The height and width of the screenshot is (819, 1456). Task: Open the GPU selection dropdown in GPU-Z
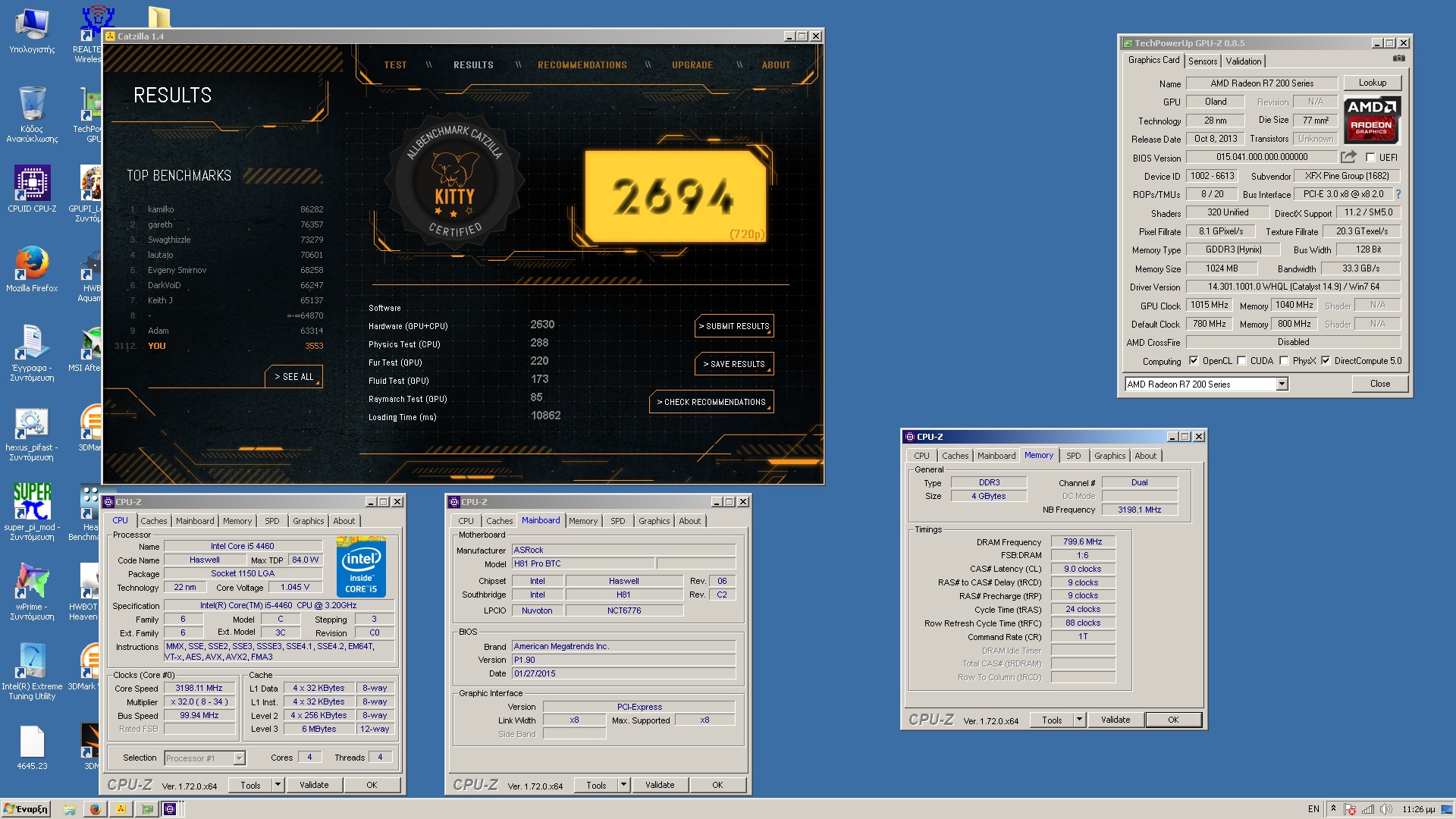click(1282, 384)
